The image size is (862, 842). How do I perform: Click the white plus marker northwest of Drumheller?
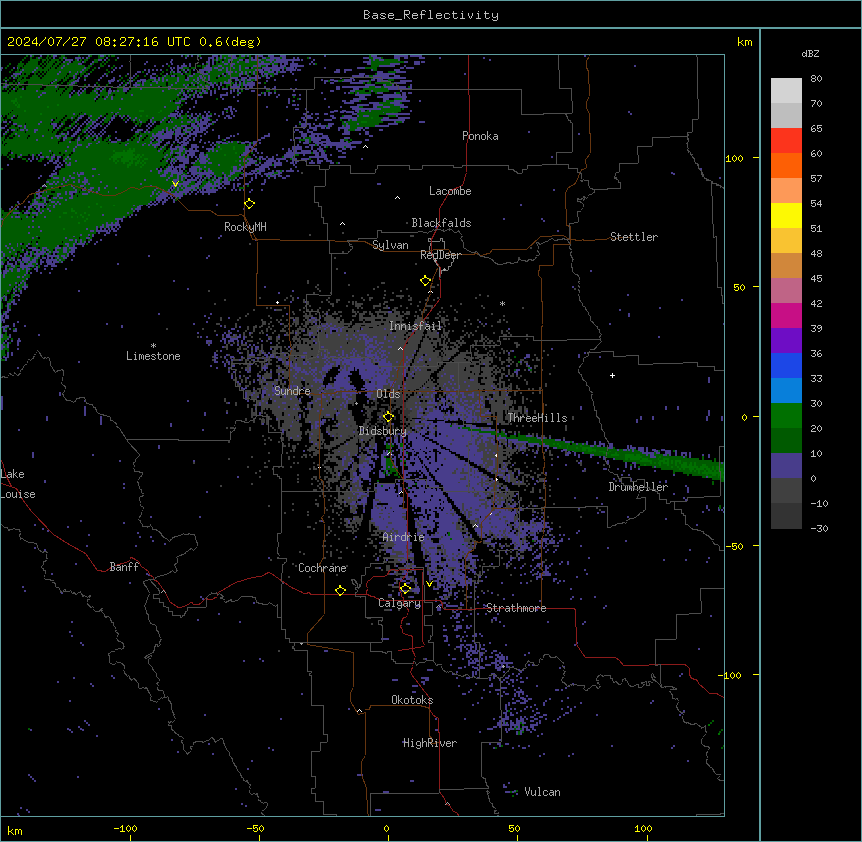click(612, 375)
